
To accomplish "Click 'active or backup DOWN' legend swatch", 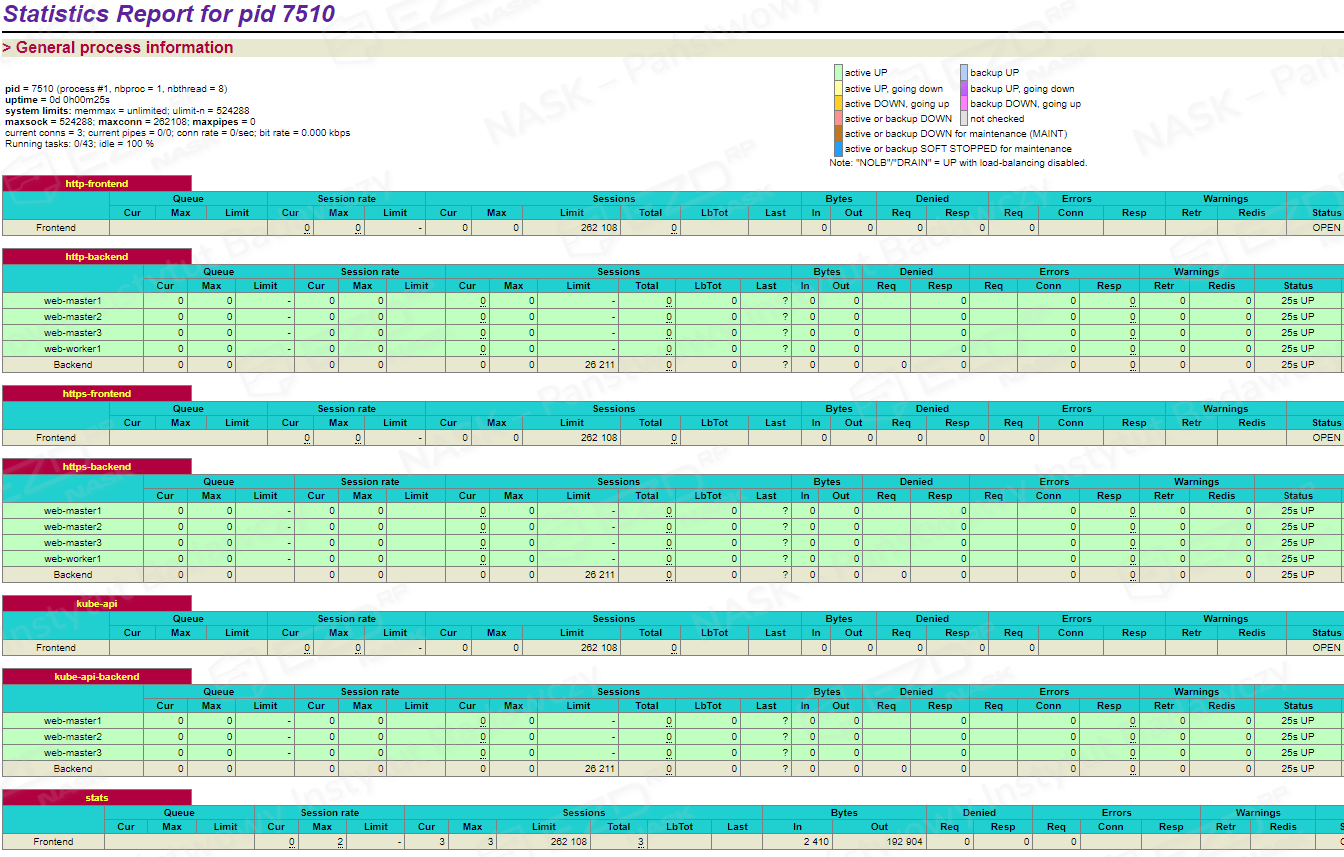I will (x=839, y=119).
